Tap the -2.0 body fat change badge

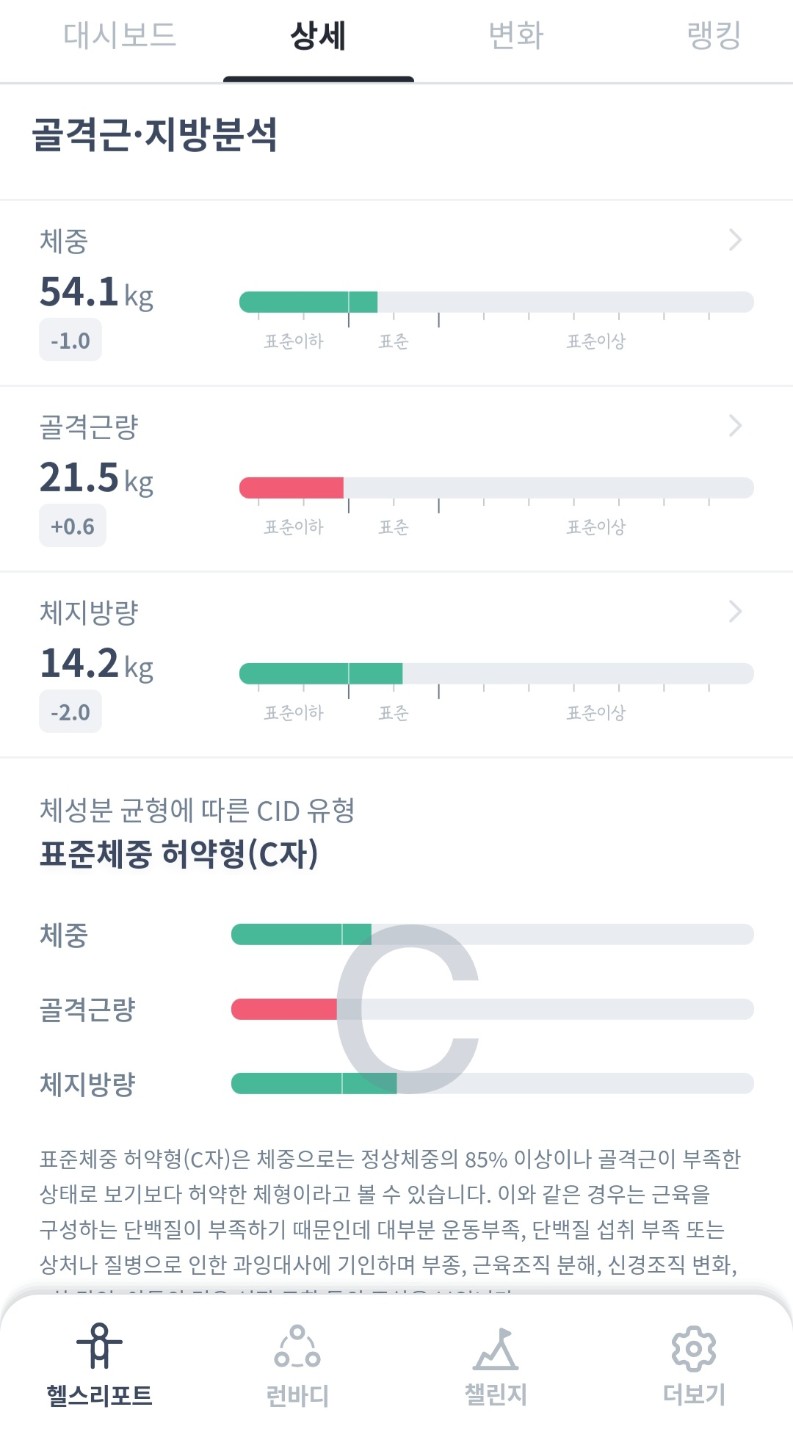[70, 713]
